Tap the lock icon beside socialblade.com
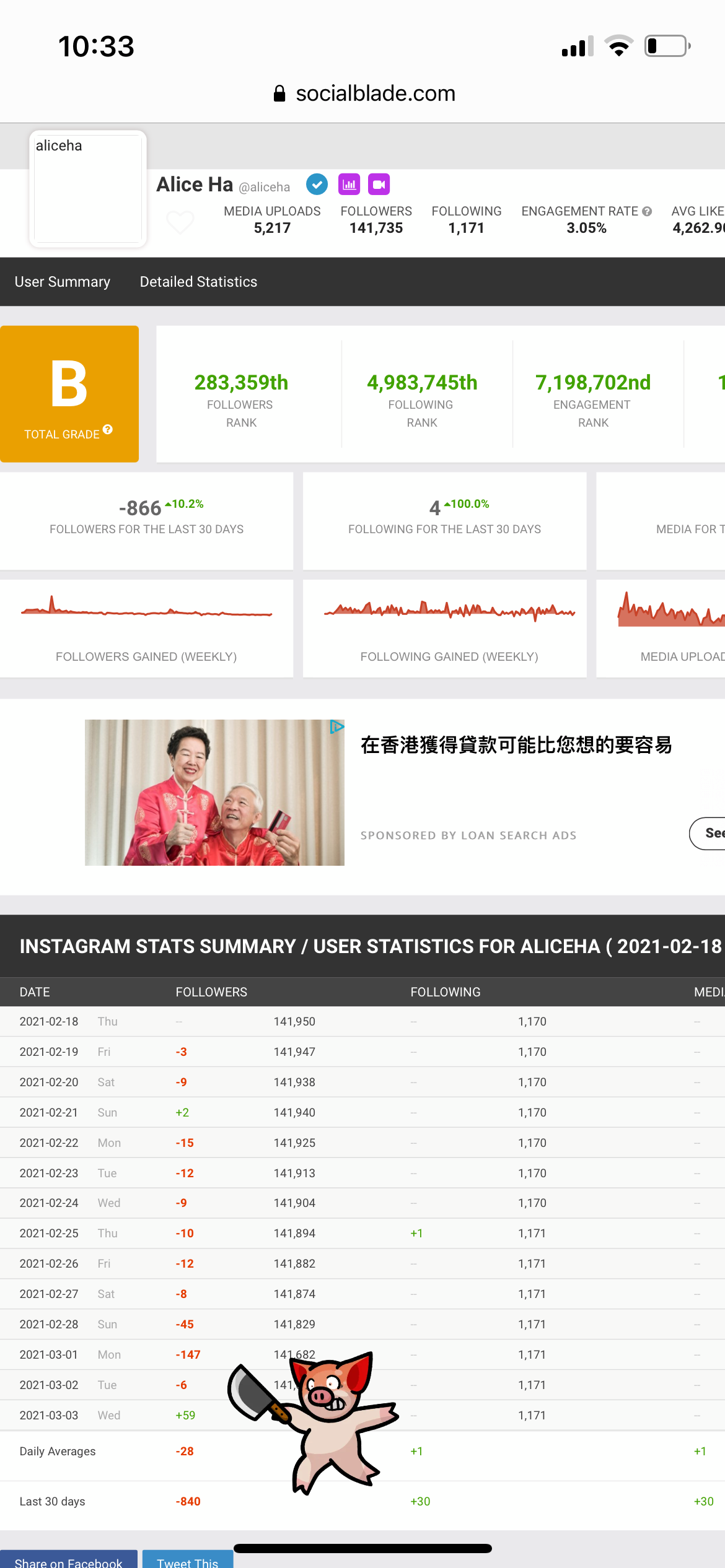725x1568 pixels. [279, 94]
